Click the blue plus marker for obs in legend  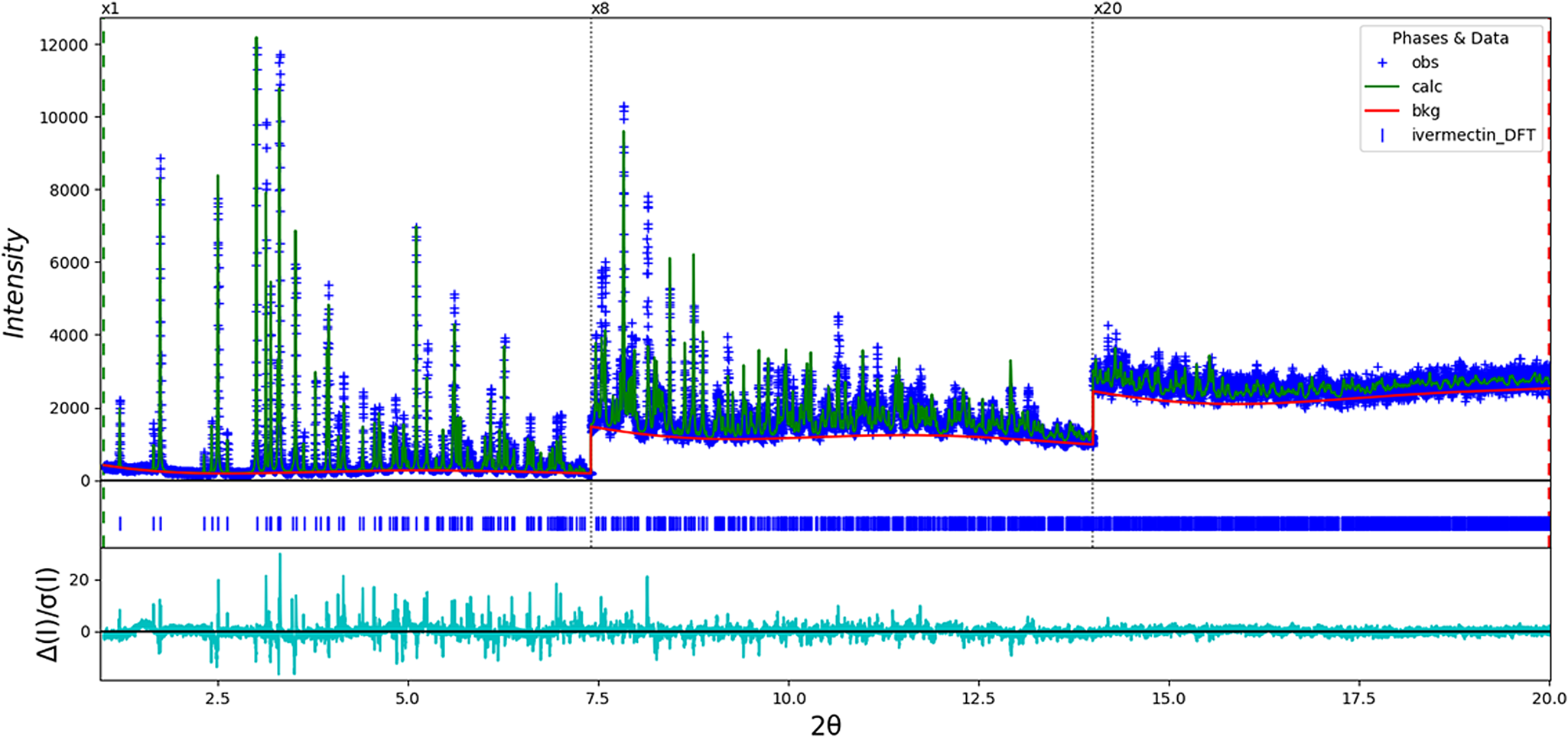1382,63
